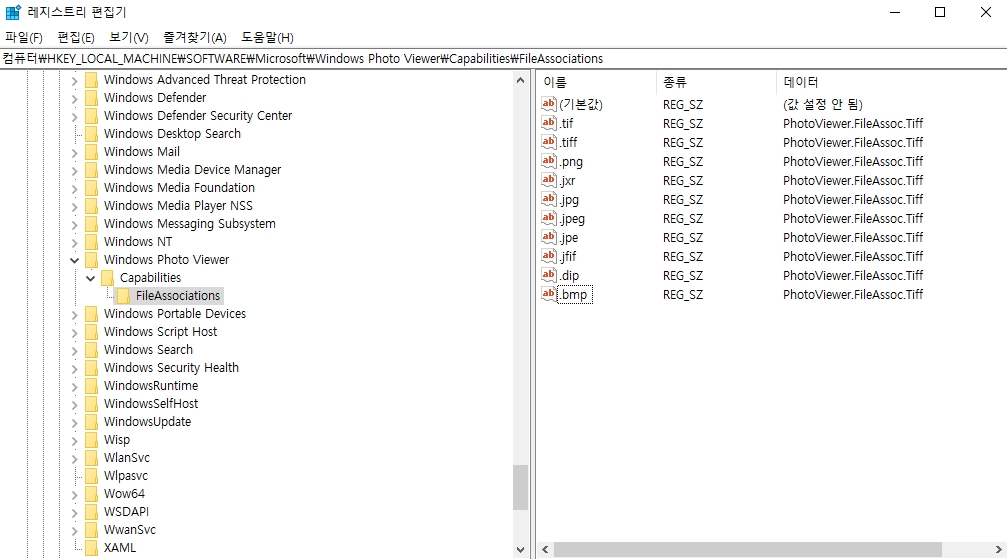Sort values by the 이름 column header
This screenshot has height=559, width=1007.
(x=597, y=82)
